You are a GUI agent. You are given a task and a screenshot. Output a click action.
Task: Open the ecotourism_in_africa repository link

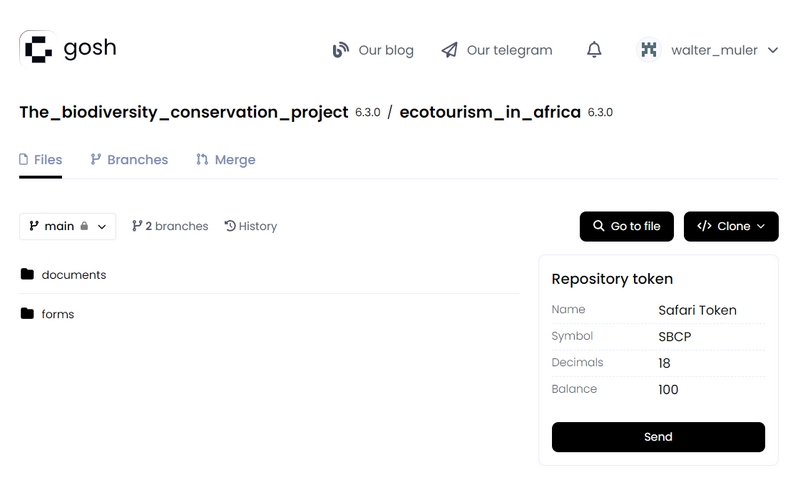click(x=490, y=112)
